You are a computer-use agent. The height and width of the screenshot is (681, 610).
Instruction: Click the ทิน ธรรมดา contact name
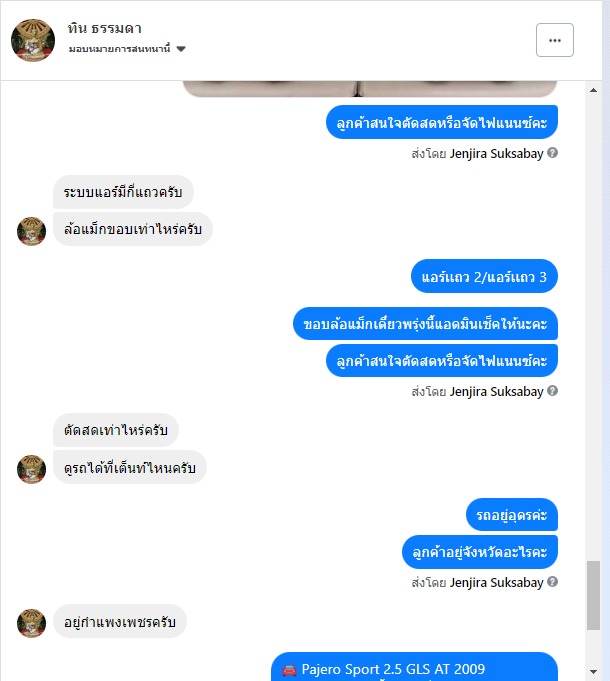coord(105,29)
